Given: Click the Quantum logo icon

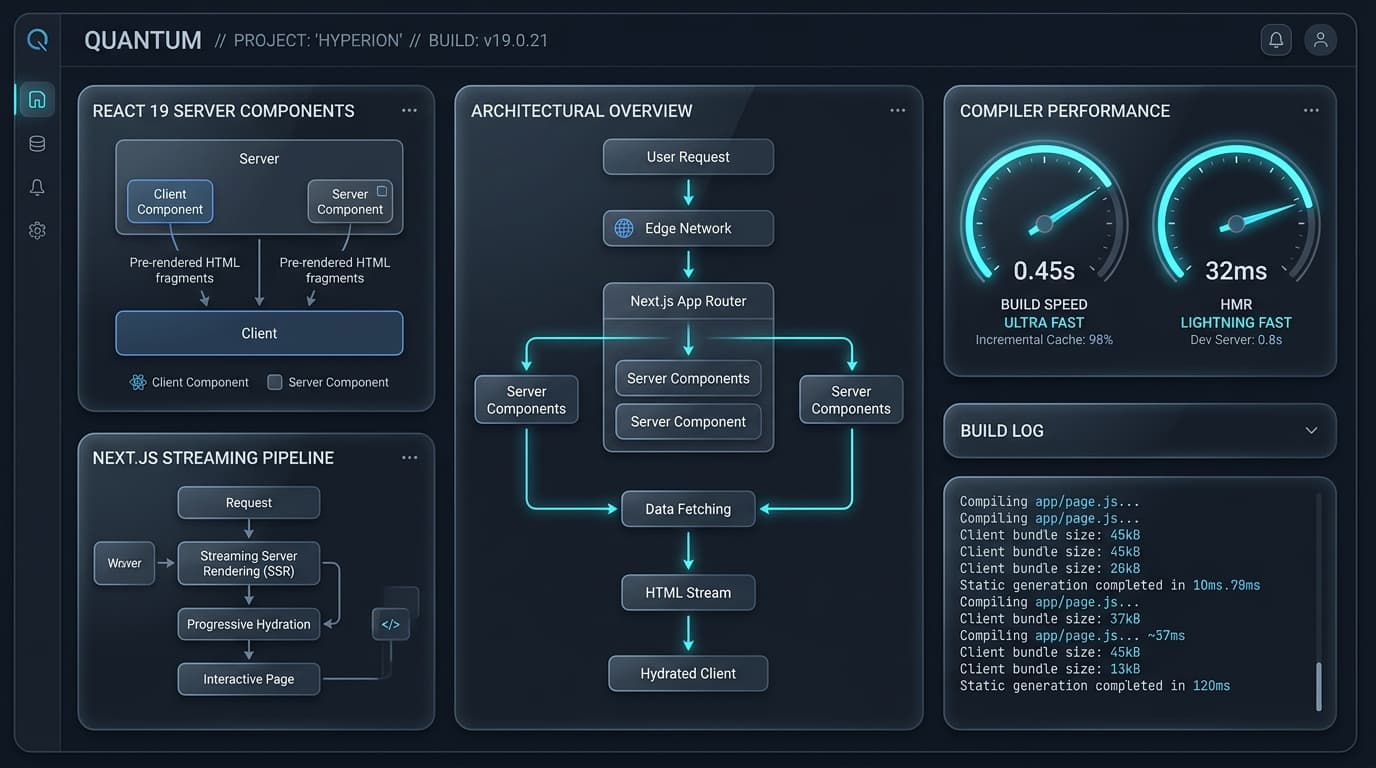Looking at the screenshot, I should pos(37,40).
